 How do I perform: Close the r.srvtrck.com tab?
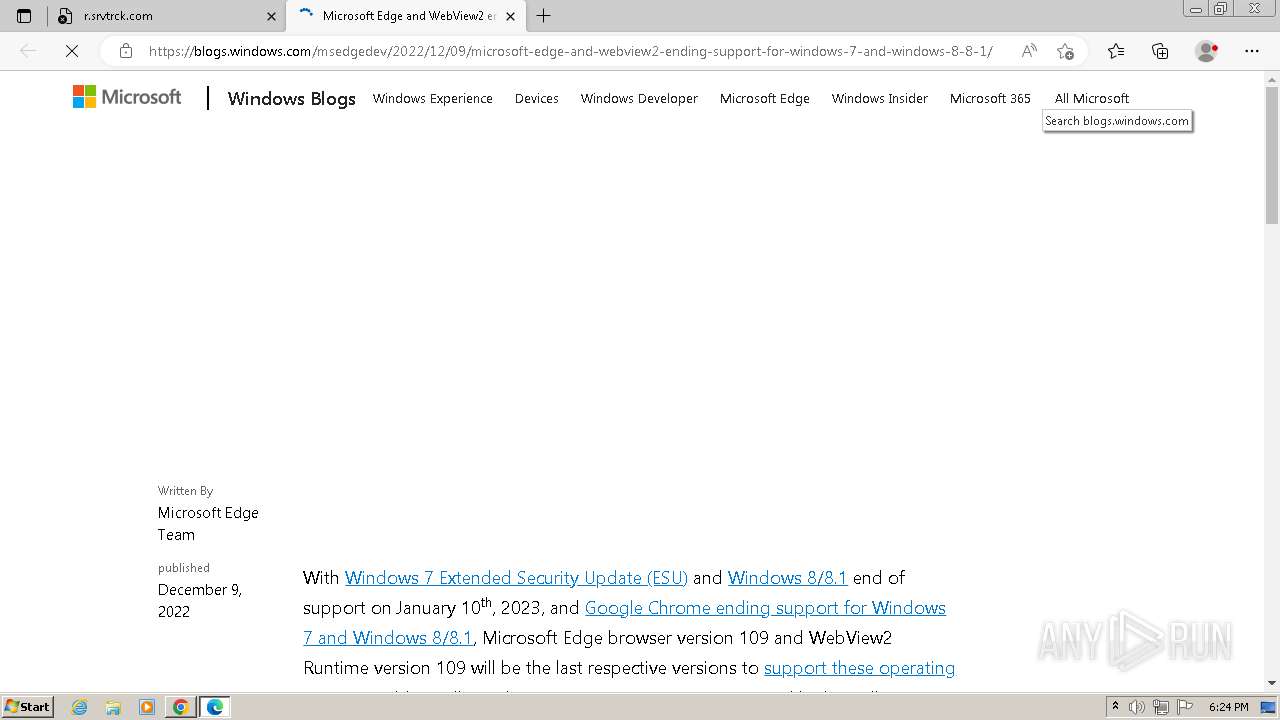tap(271, 16)
